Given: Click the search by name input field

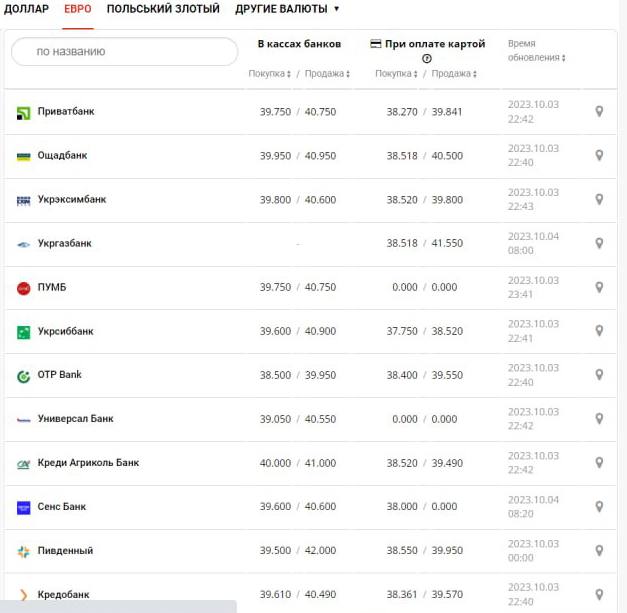Looking at the screenshot, I should click(x=124, y=51).
